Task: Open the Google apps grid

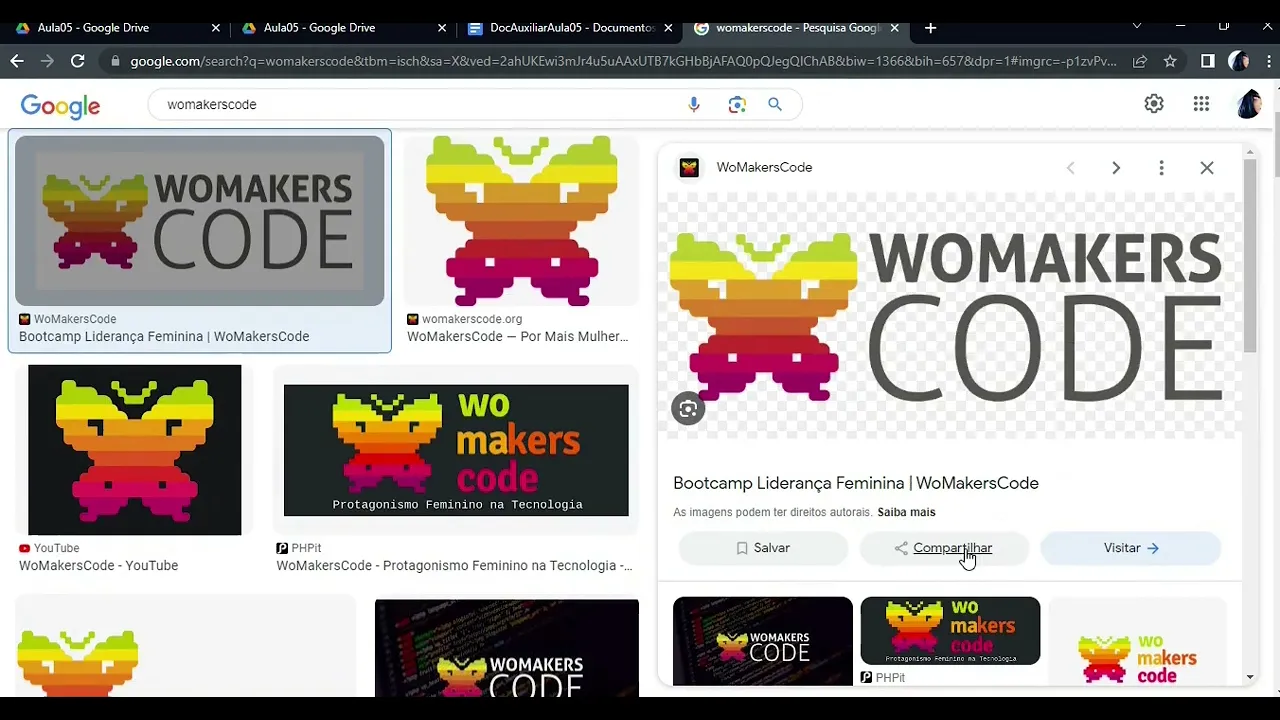Action: point(1201,104)
